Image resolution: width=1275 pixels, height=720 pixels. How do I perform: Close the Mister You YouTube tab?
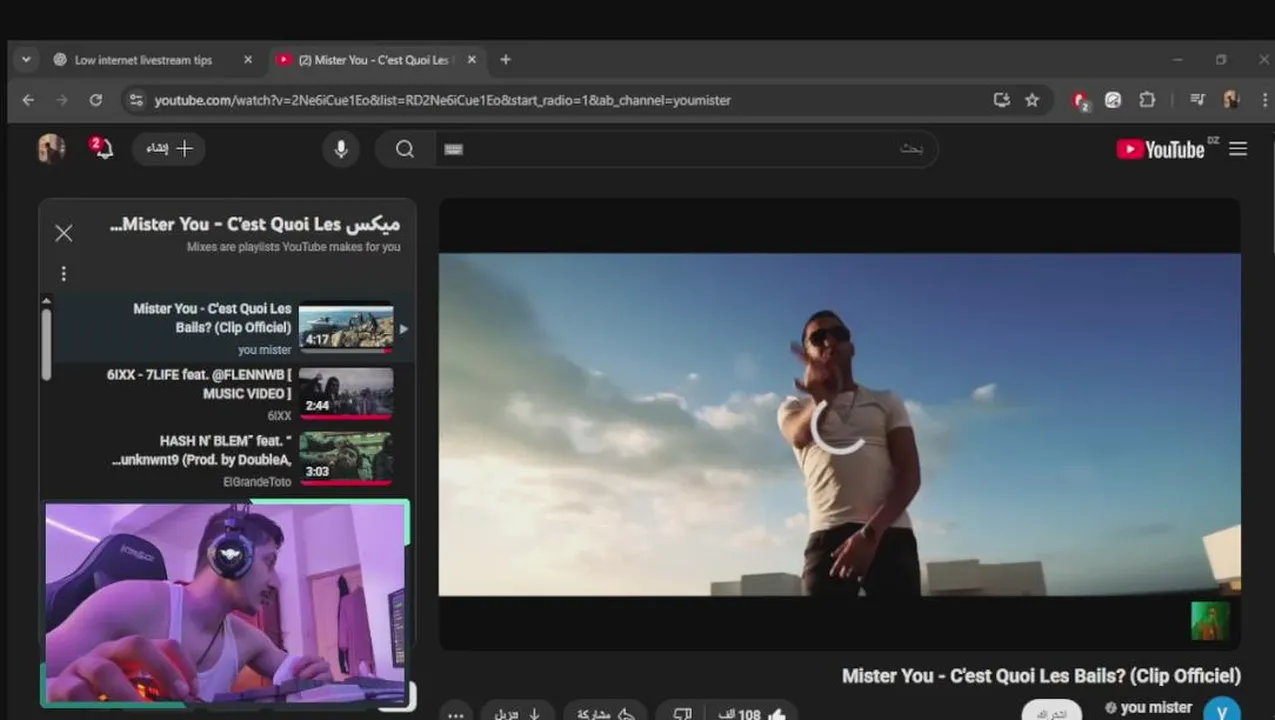tap(472, 60)
